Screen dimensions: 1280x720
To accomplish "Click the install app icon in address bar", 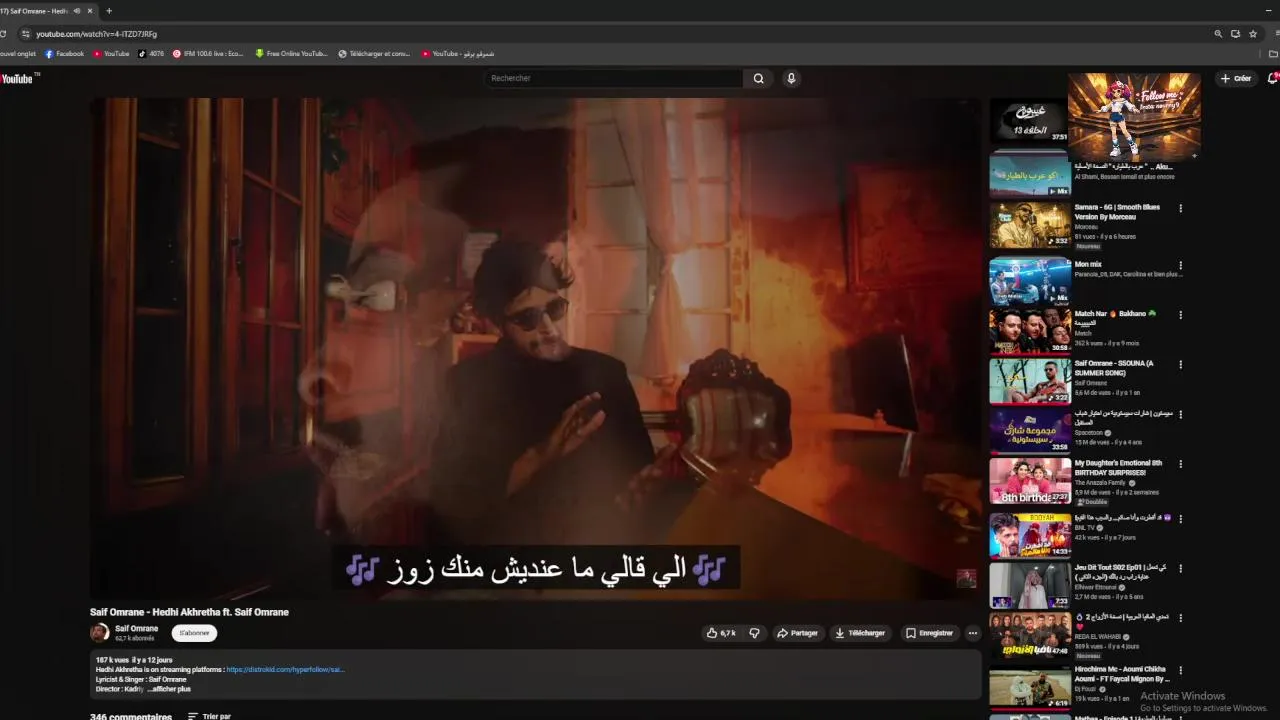I will tap(1235, 34).
